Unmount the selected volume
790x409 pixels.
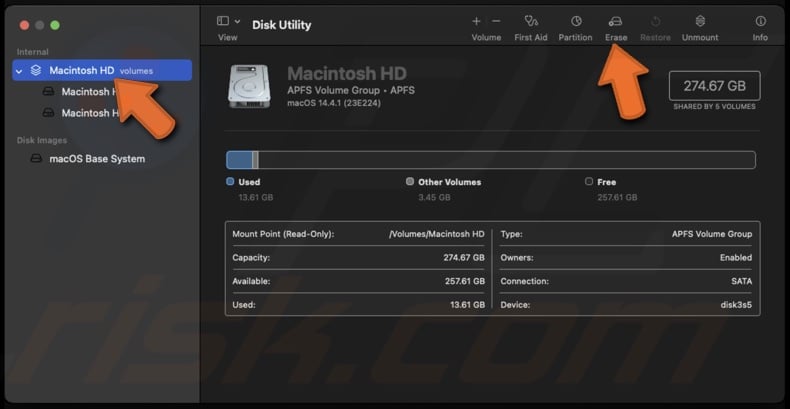click(x=700, y=21)
